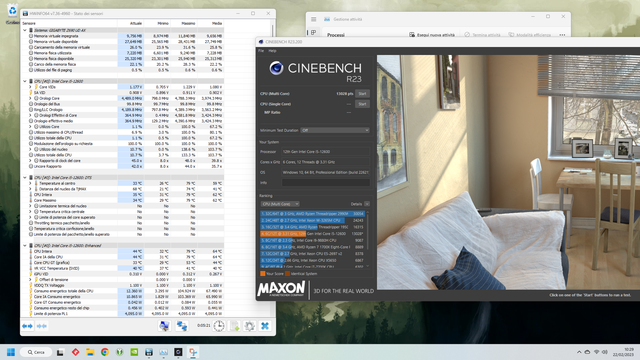Click HWiNFO collapse columns arrows icon
Viewport: 640px width, 360px height.
pyautogui.click(x=42, y=326)
